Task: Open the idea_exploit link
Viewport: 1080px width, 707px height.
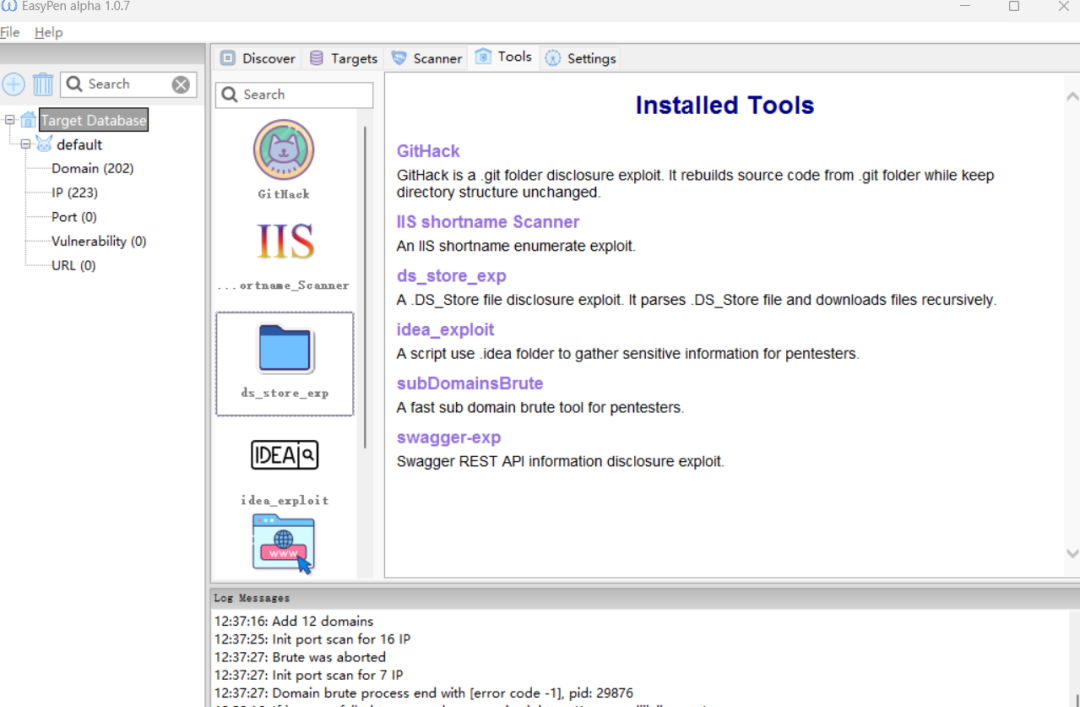Action: click(445, 329)
